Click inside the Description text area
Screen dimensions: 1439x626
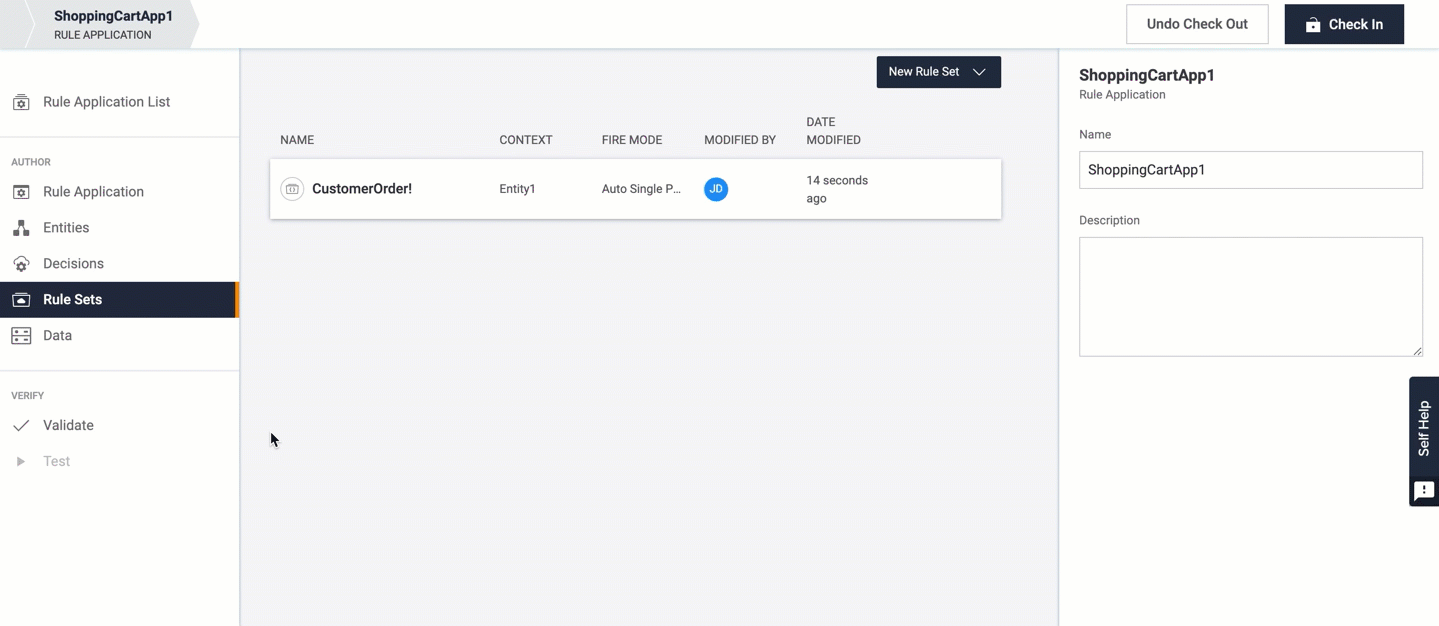pos(1250,296)
